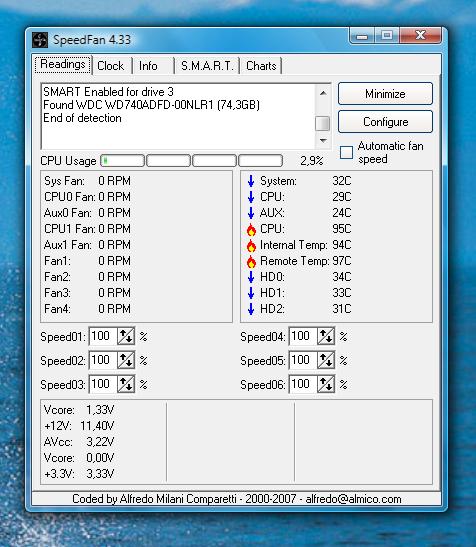
Task: Click the 'Aux1 Fan: 0 RPM' reading
Action: (x=87, y=245)
